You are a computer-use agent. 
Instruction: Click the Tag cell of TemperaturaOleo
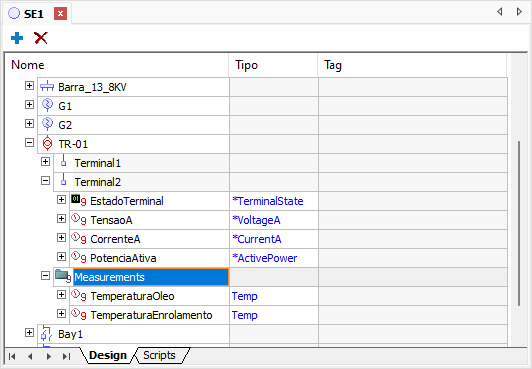pyautogui.click(x=413, y=296)
